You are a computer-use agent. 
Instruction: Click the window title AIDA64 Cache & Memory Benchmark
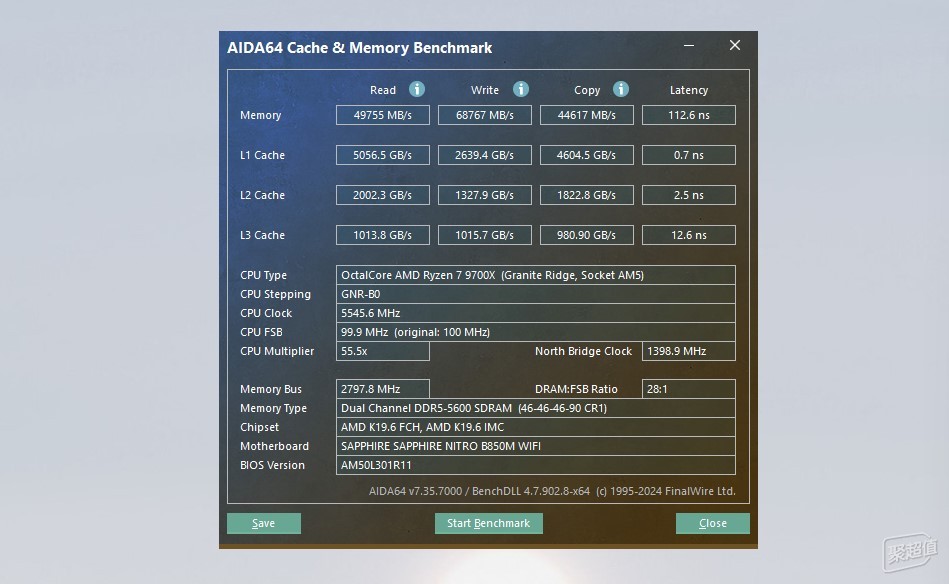point(360,48)
